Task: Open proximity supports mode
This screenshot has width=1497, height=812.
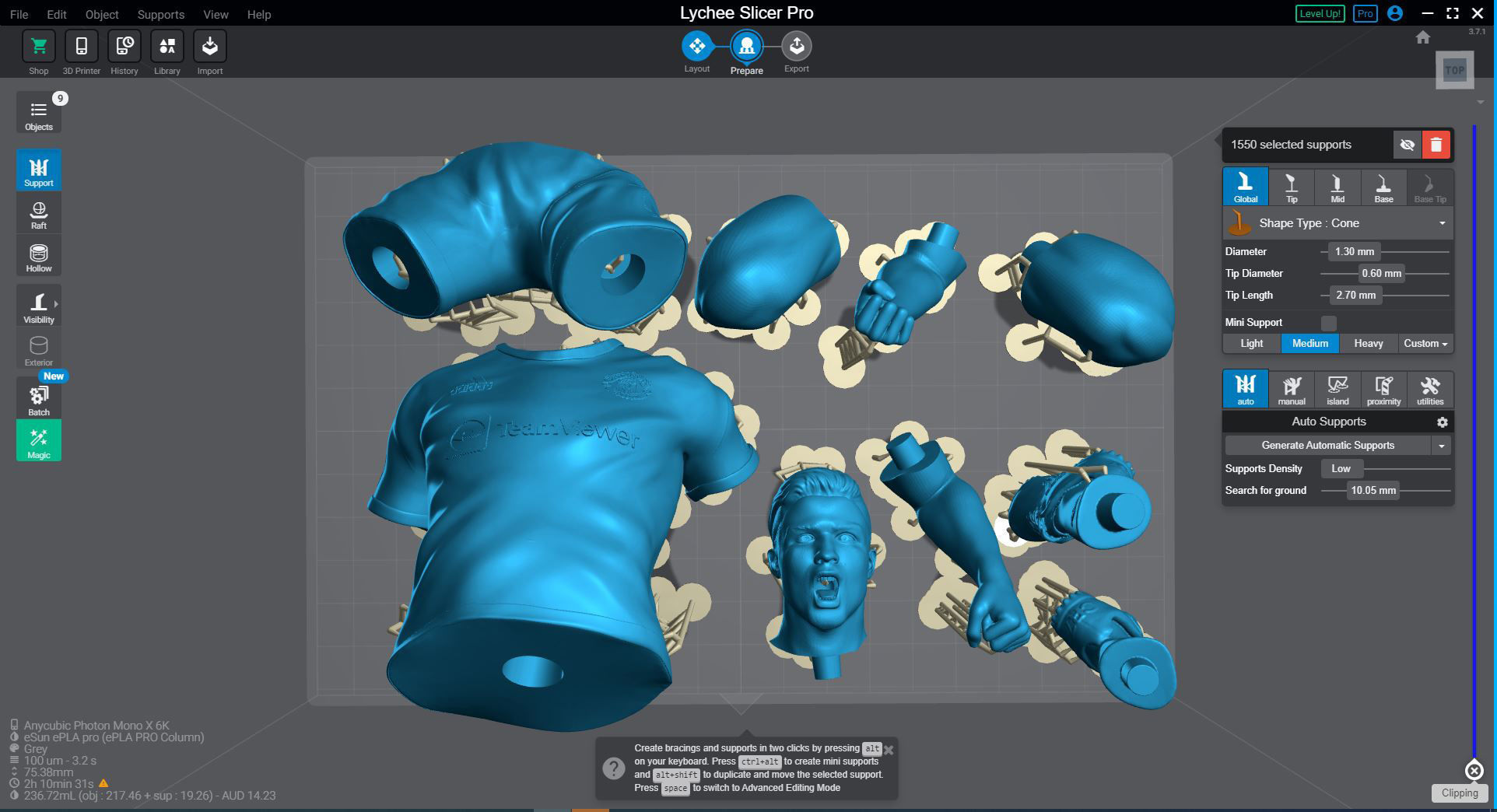Action: click(x=1383, y=389)
